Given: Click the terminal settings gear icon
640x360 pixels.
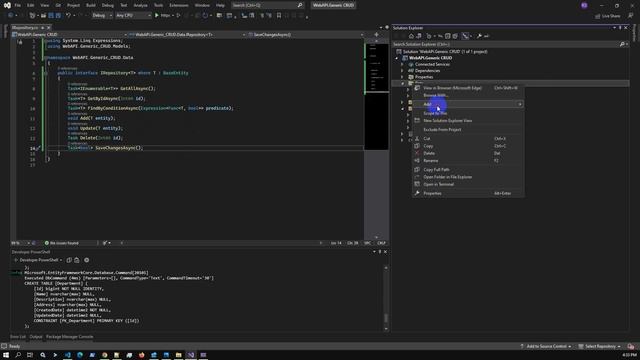Looking at the screenshot, I should 87,260.
